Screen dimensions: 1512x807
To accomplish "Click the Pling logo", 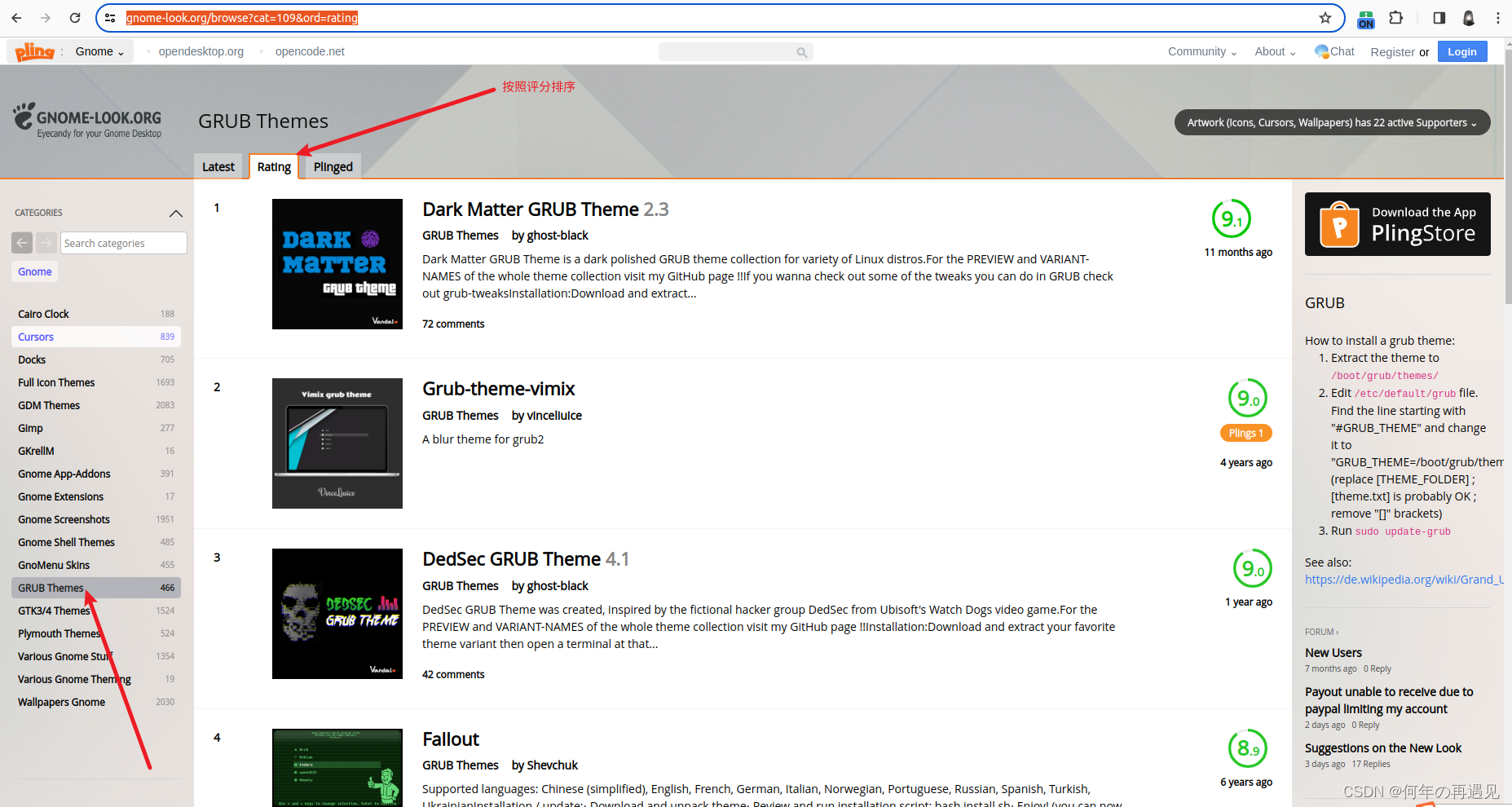I will pyautogui.click(x=35, y=51).
